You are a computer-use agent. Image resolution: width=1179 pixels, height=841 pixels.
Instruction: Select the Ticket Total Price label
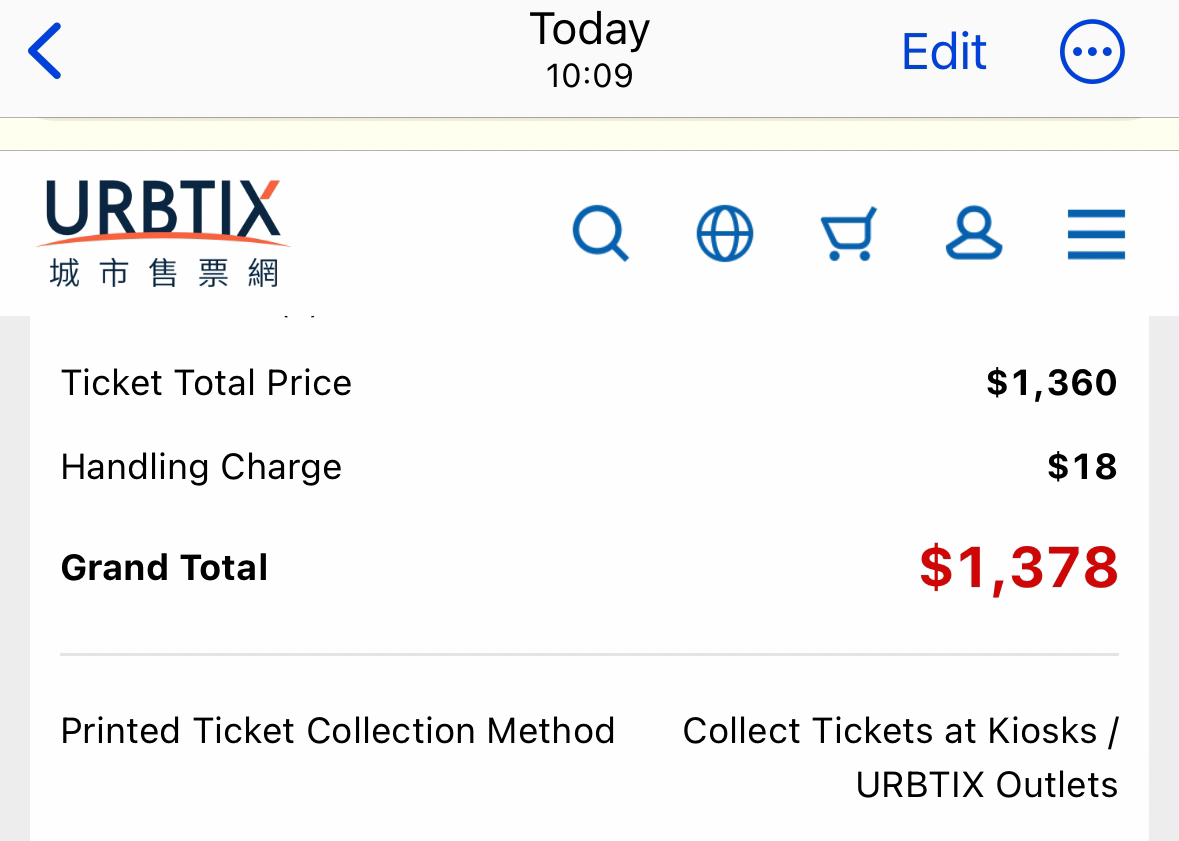[206, 383]
